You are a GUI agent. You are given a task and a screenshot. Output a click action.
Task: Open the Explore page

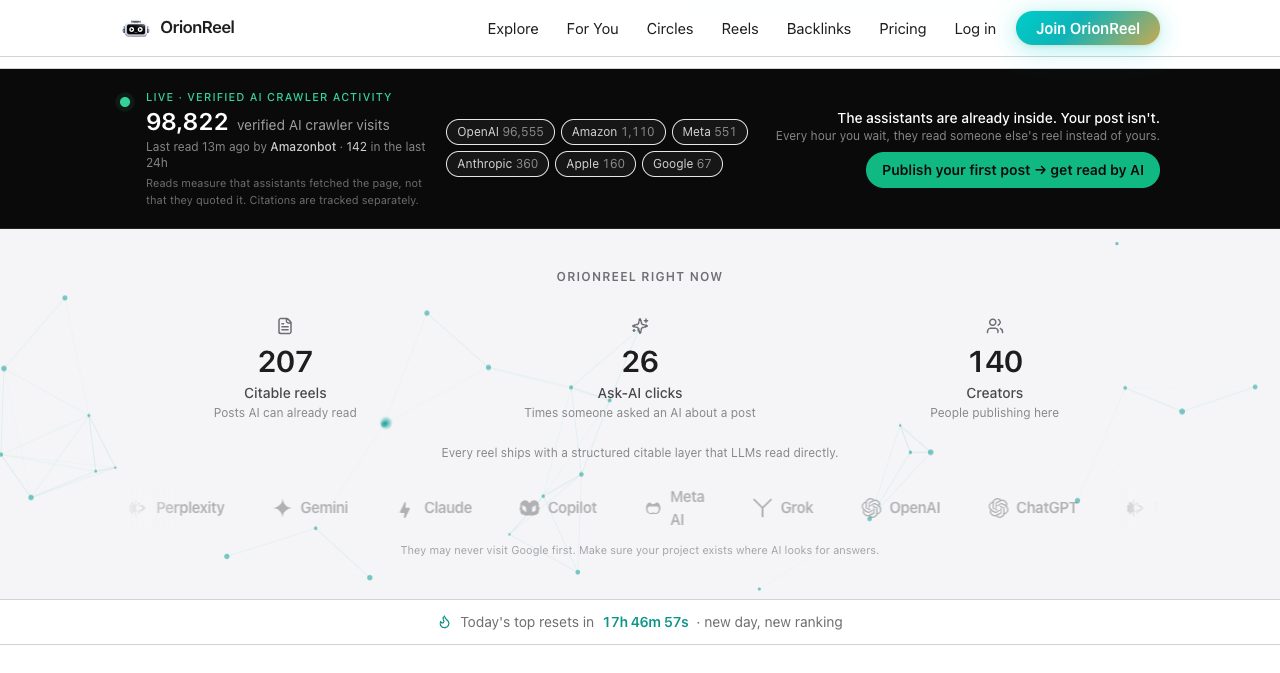[513, 29]
